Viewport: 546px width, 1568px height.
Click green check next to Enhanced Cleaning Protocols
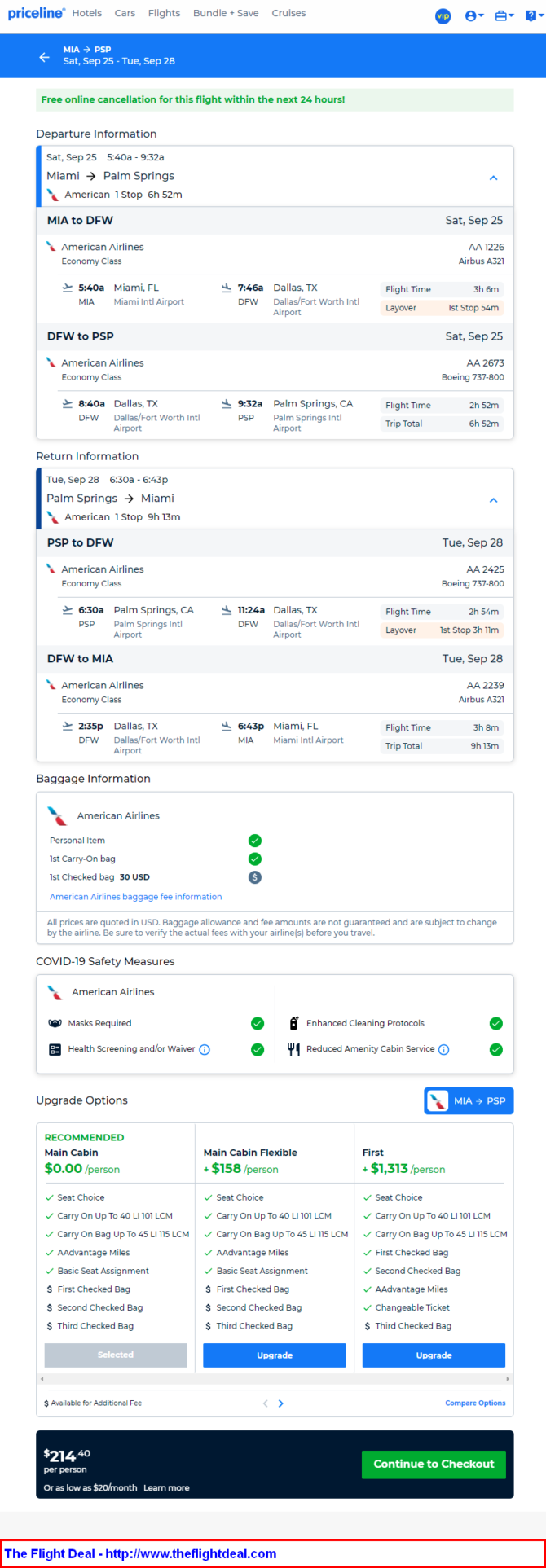tap(495, 1023)
